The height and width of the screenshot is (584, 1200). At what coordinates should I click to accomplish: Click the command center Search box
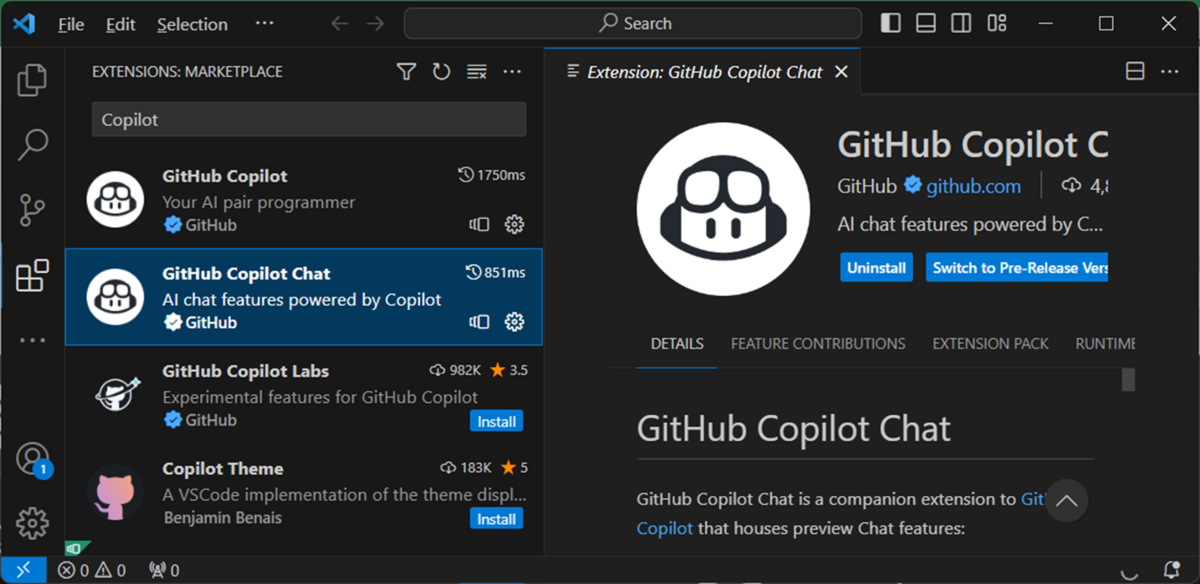pyautogui.click(x=633, y=23)
